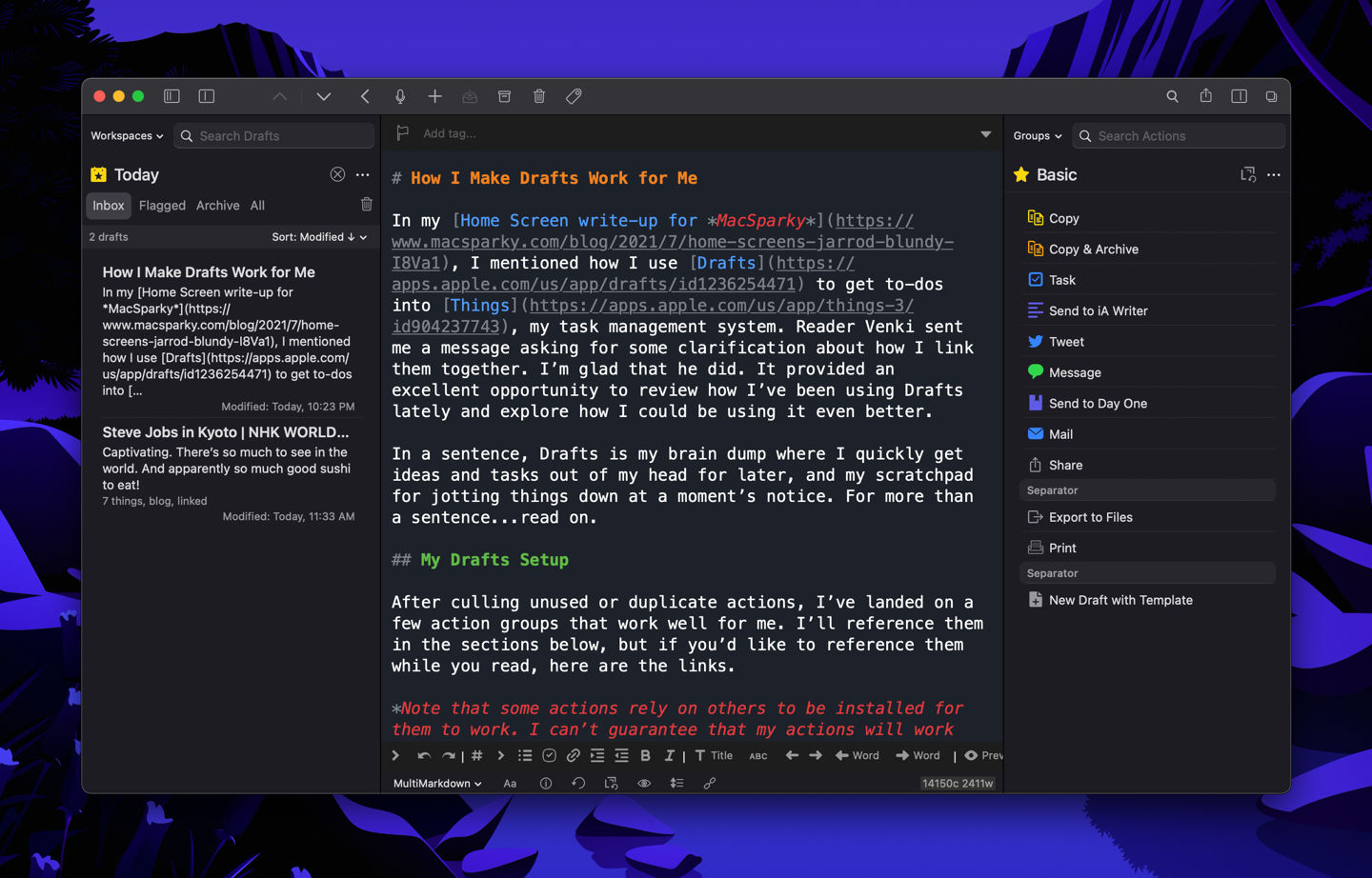The image size is (1372, 878).
Task: Toggle link mode in the status bar
Action: pos(710,783)
